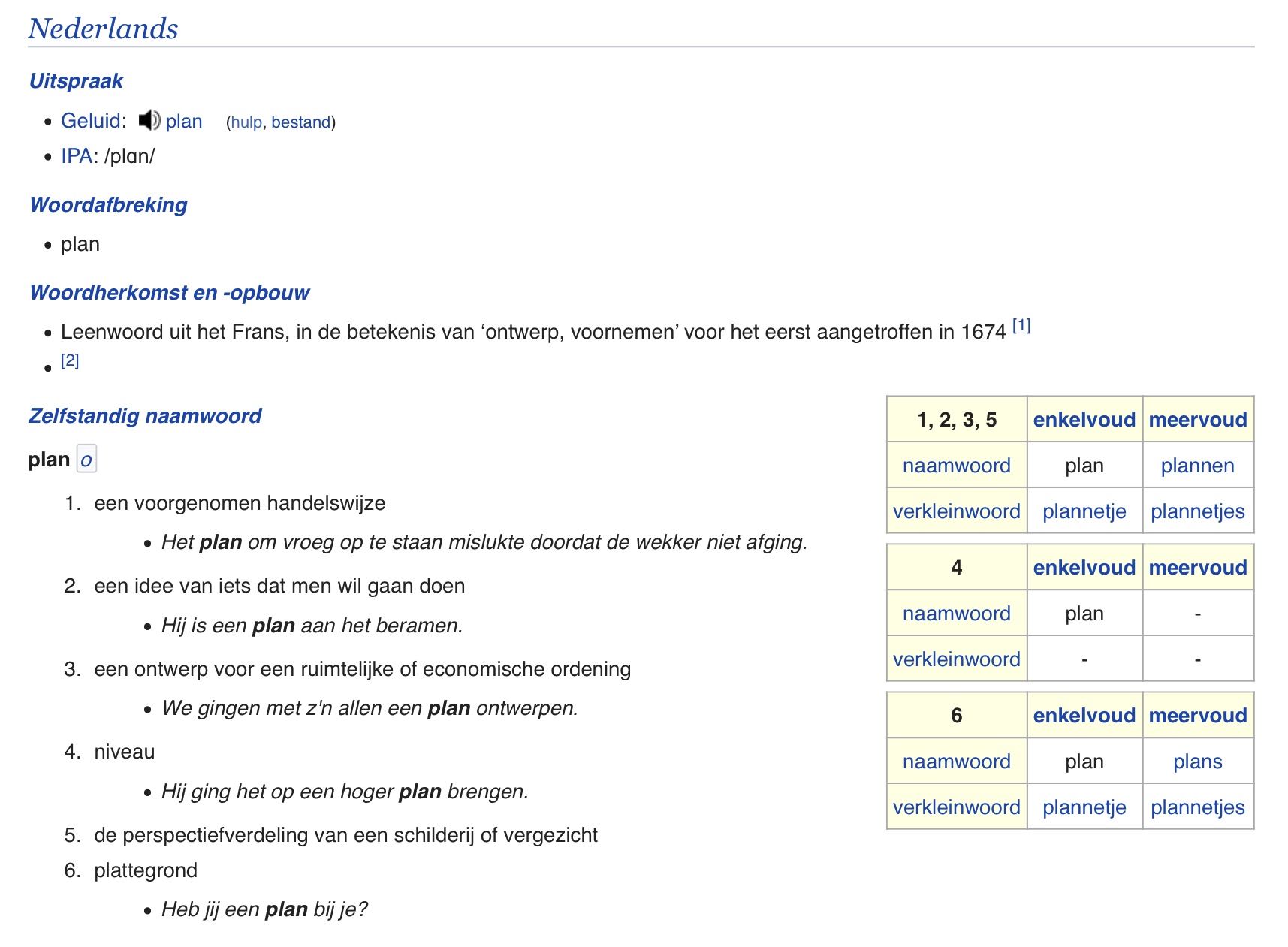1288x947 pixels.
Task: Click the 'plan' audio file link
Action: 183,120
